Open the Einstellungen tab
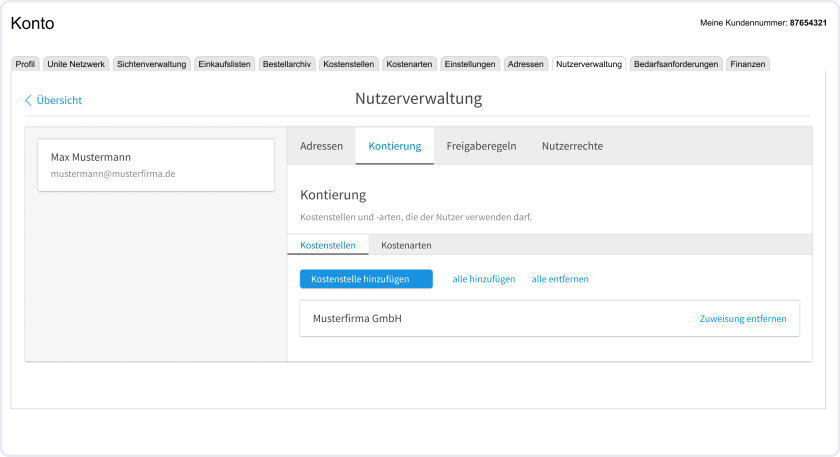The width and height of the screenshot is (840, 457). 470,64
